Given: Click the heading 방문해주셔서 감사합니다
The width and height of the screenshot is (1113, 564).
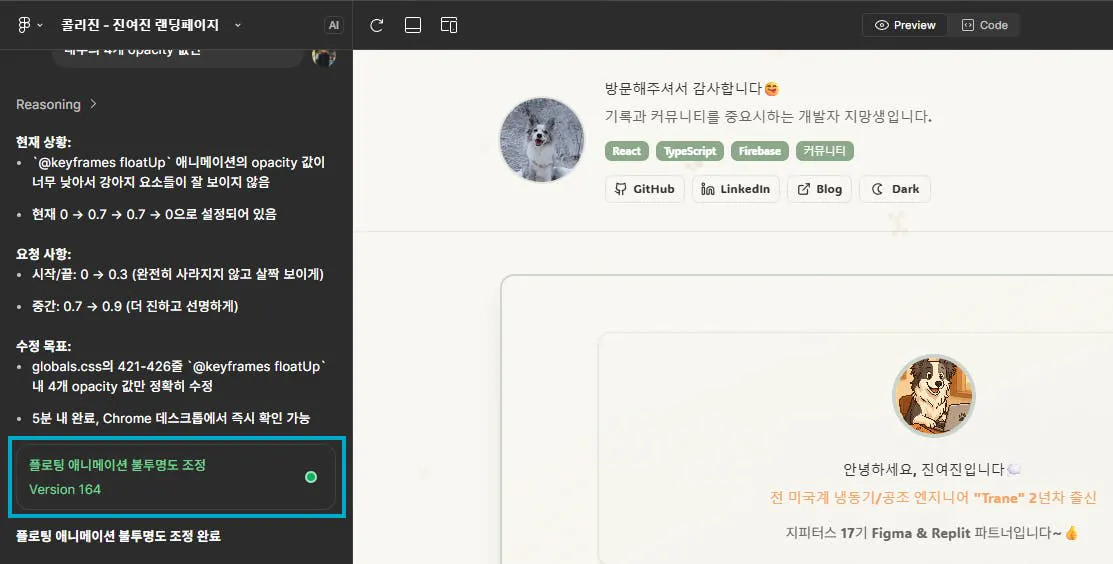Looking at the screenshot, I should (x=692, y=89).
